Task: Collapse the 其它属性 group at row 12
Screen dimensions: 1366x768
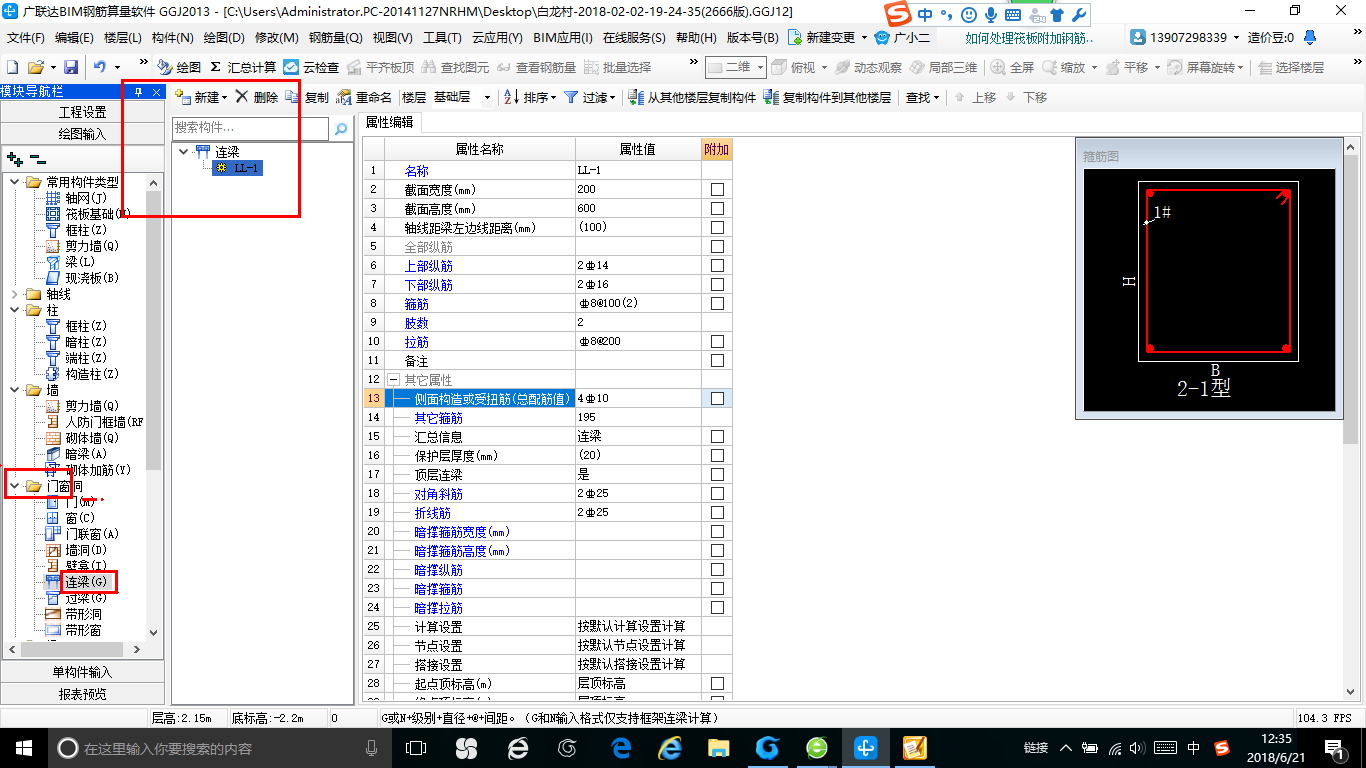Action: pos(393,380)
